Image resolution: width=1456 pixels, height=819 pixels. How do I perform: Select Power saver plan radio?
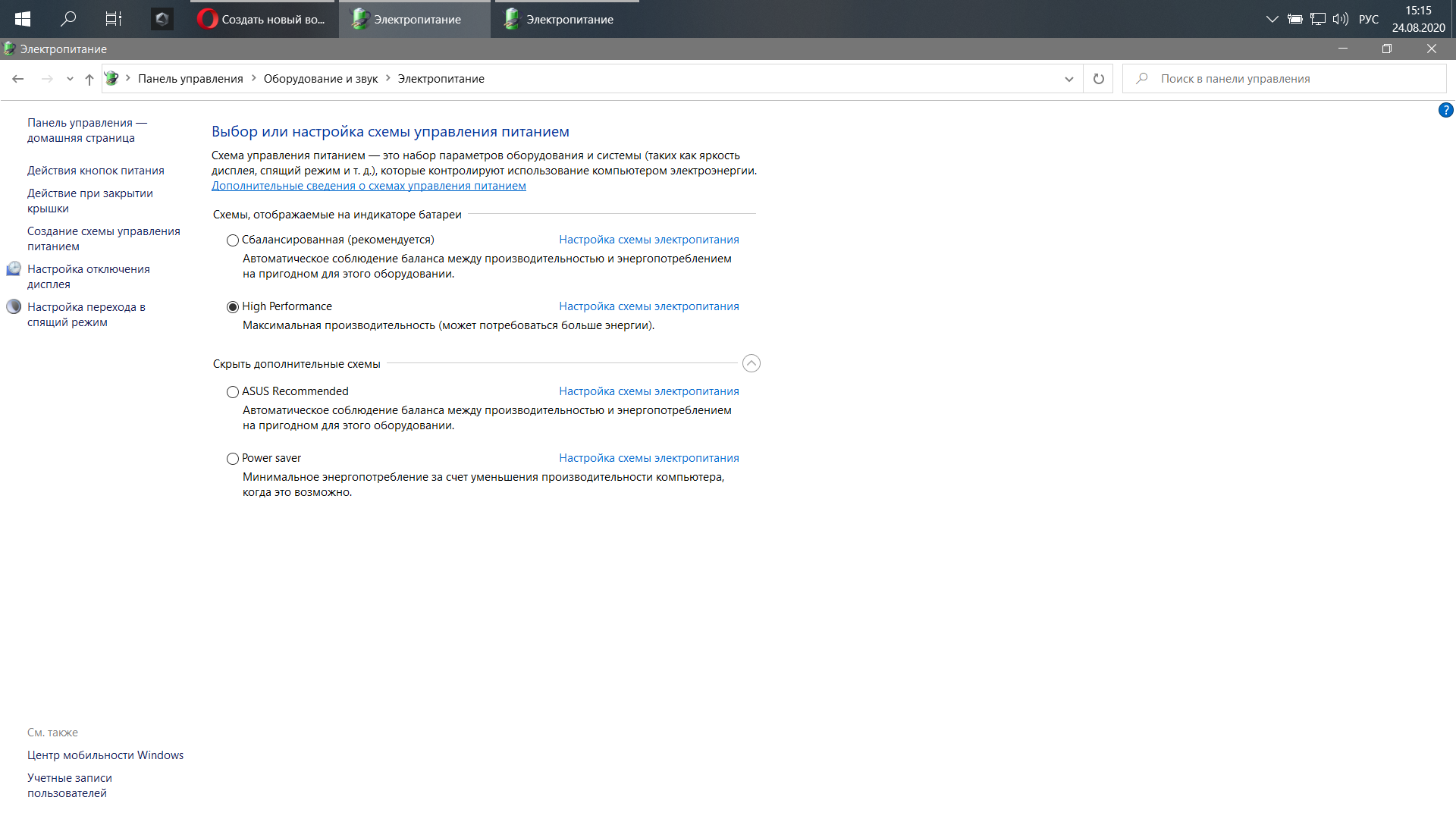point(233,459)
